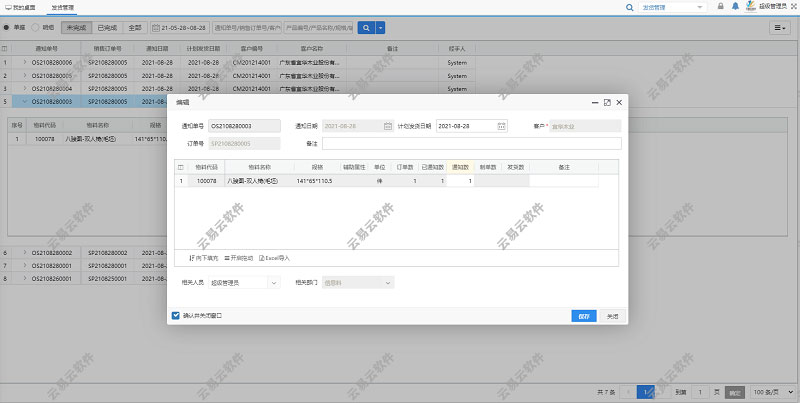Click the maximize icon of the edit dialog
The image size is (800, 403).
tap(607, 103)
